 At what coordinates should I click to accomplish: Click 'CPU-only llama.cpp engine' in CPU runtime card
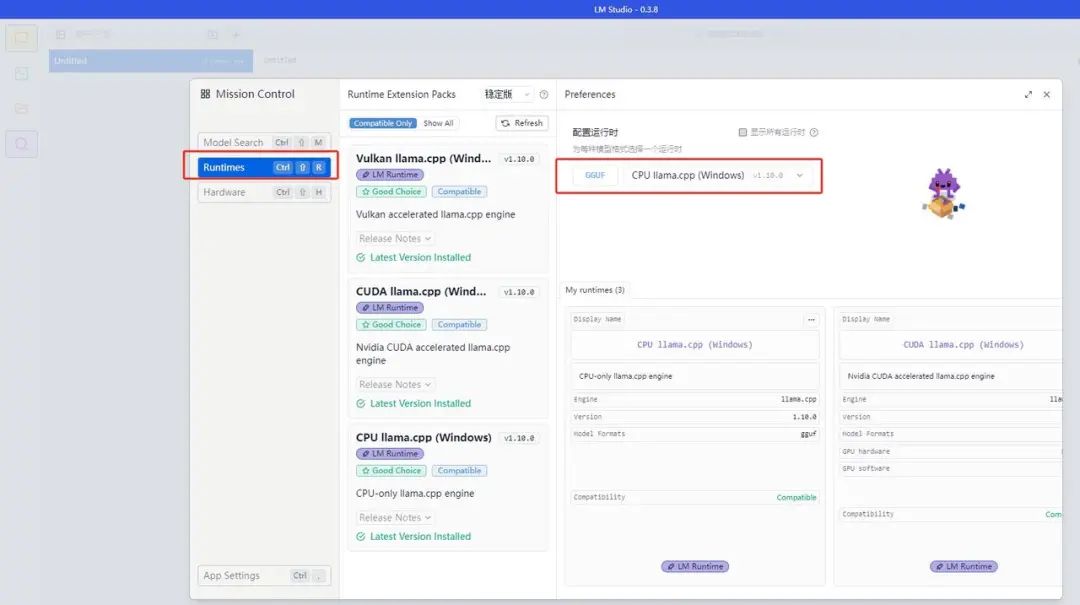coord(625,376)
